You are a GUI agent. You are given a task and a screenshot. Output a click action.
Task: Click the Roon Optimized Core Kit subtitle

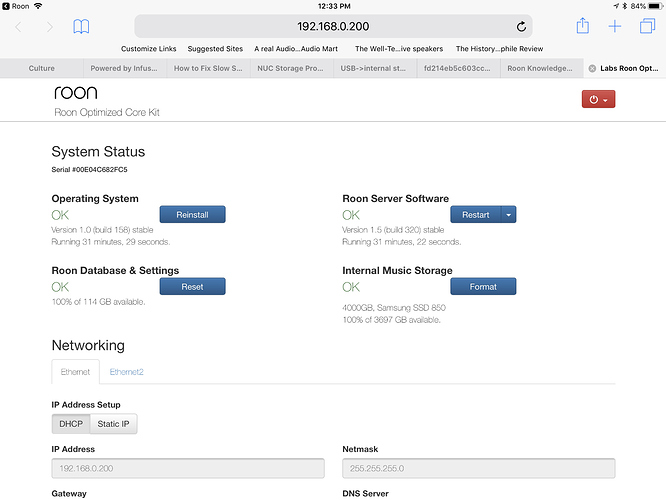(x=107, y=112)
